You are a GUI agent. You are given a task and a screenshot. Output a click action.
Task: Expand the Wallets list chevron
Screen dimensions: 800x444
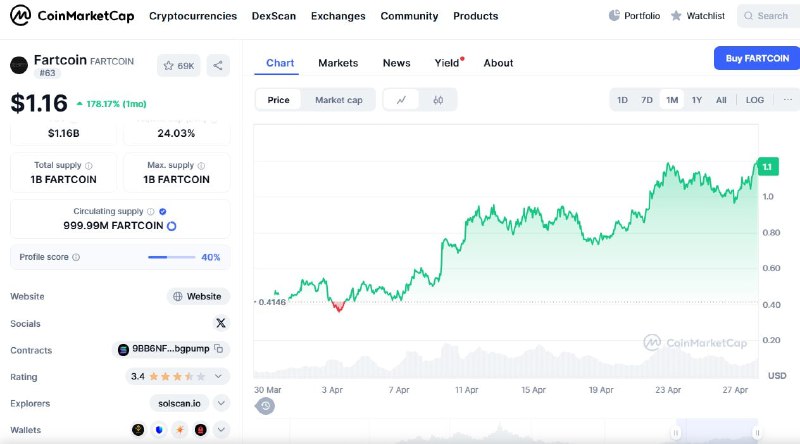point(221,430)
